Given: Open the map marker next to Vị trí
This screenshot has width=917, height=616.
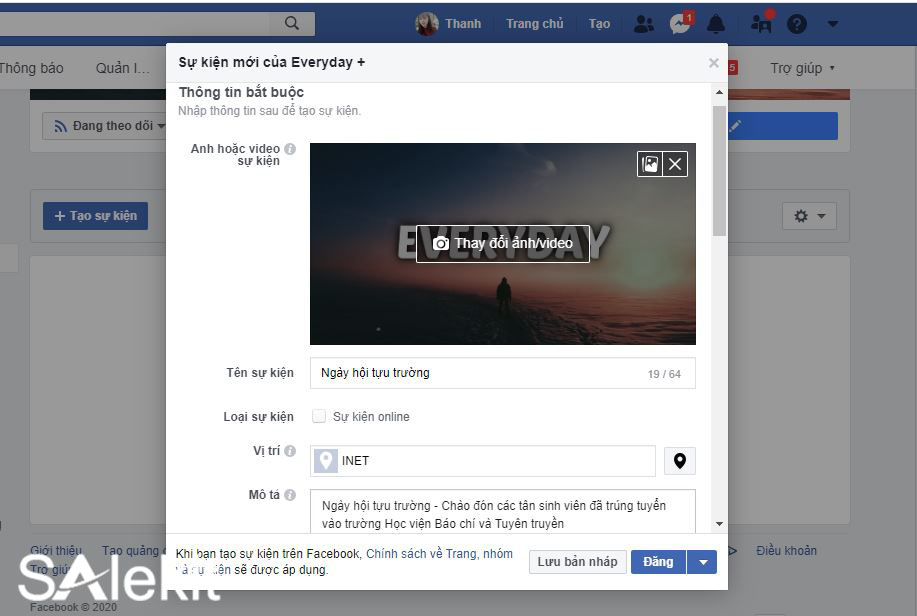Looking at the screenshot, I should click(x=679, y=460).
